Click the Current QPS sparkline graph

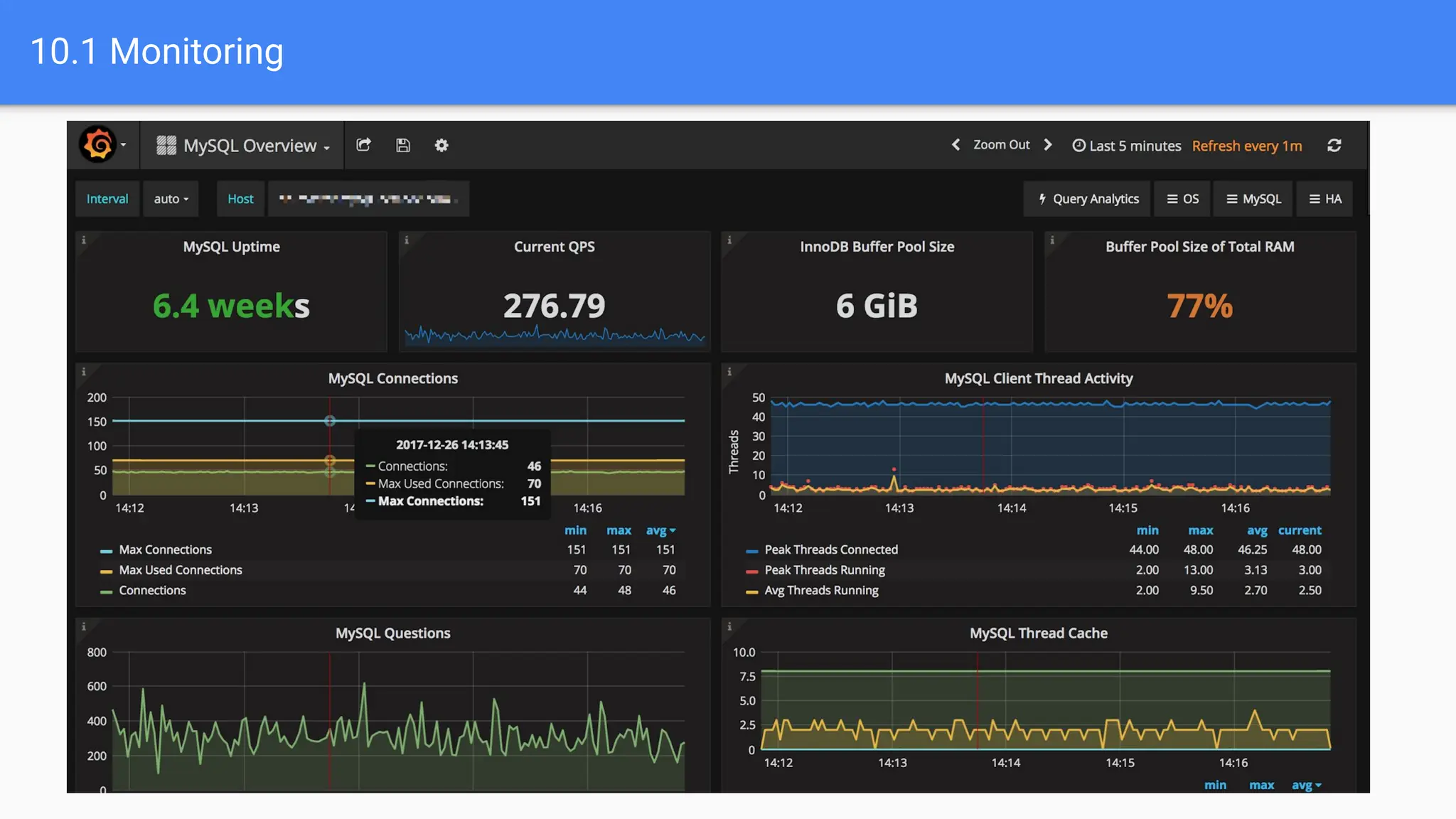pyautogui.click(x=555, y=334)
